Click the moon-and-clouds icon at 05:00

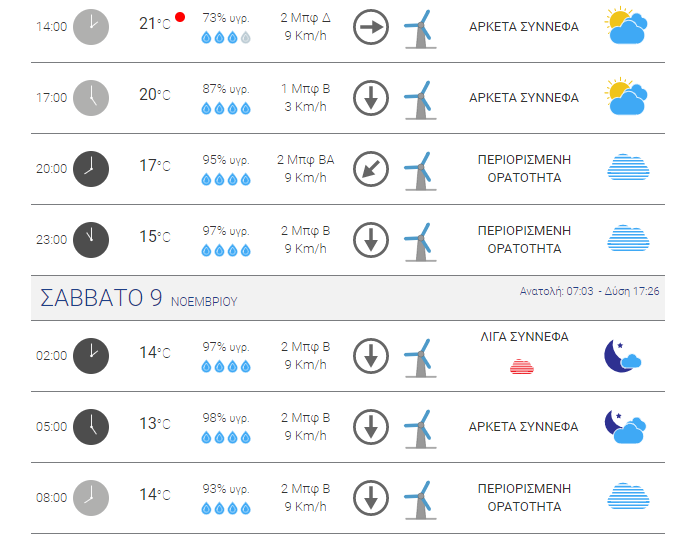[x=625, y=426]
